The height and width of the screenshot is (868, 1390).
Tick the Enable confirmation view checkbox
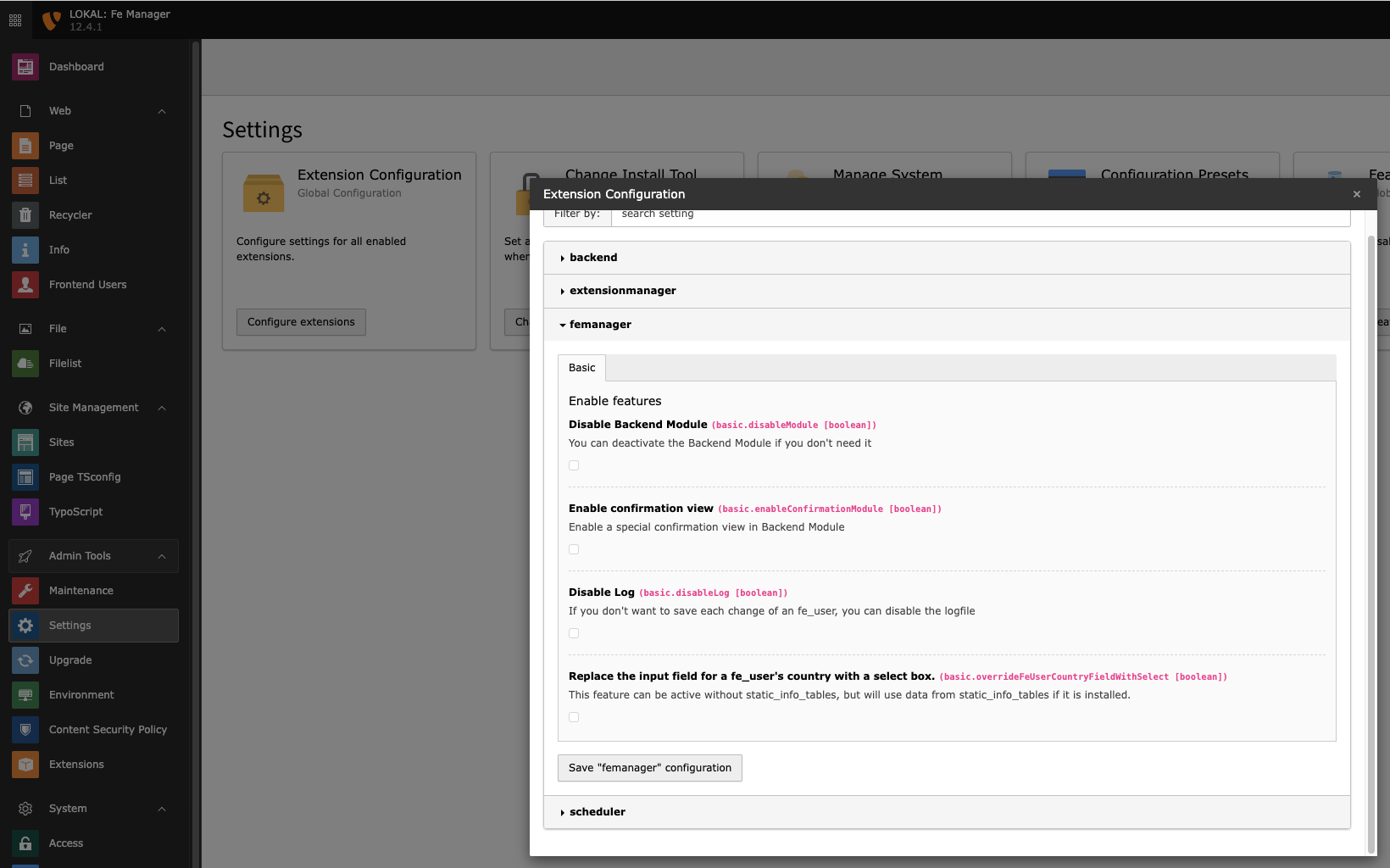574,549
